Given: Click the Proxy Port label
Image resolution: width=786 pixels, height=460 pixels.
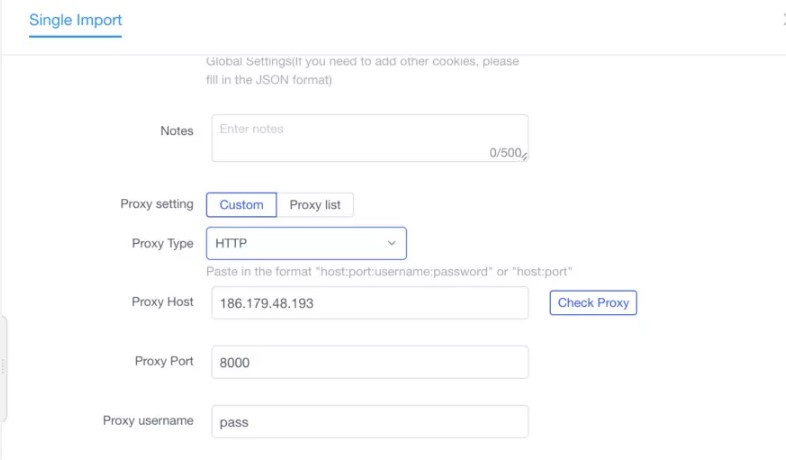Looking at the screenshot, I should pos(164,361).
